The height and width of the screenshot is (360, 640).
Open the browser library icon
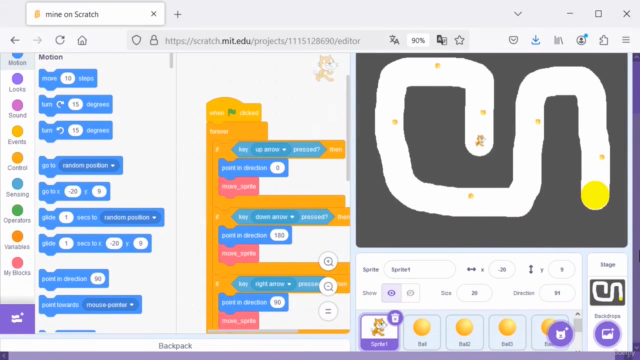coord(558,40)
